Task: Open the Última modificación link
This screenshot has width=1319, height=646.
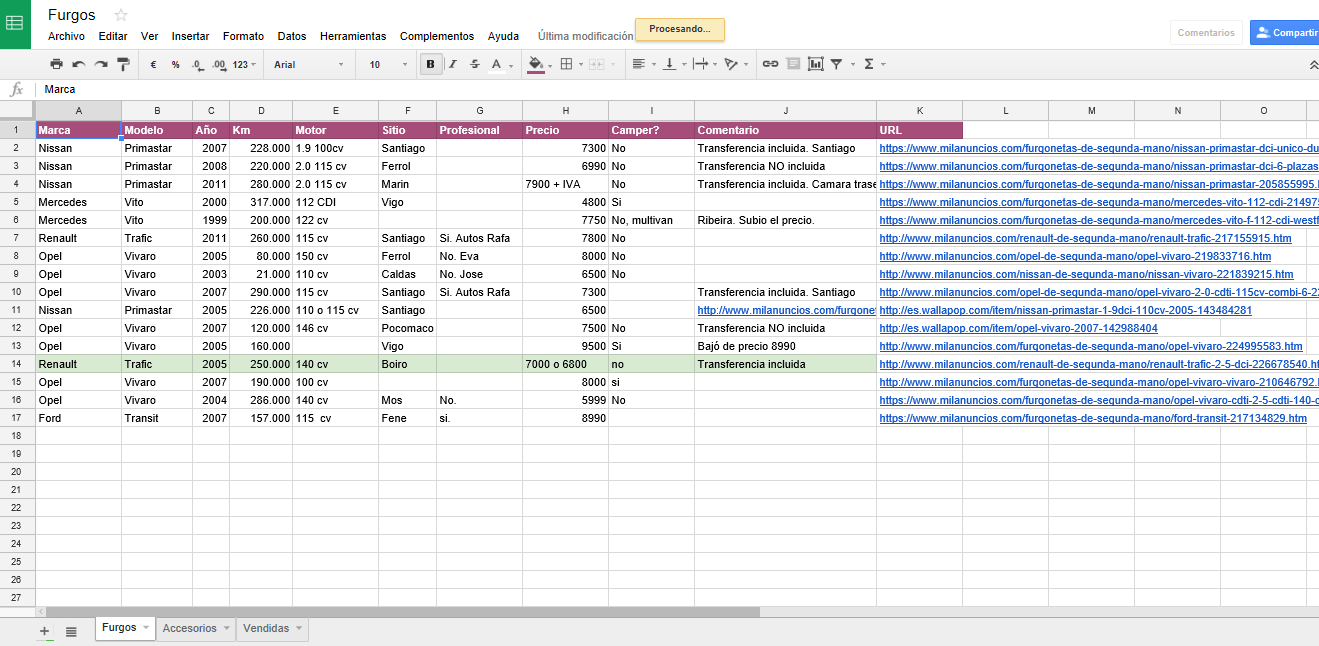Action: point(586,36)
